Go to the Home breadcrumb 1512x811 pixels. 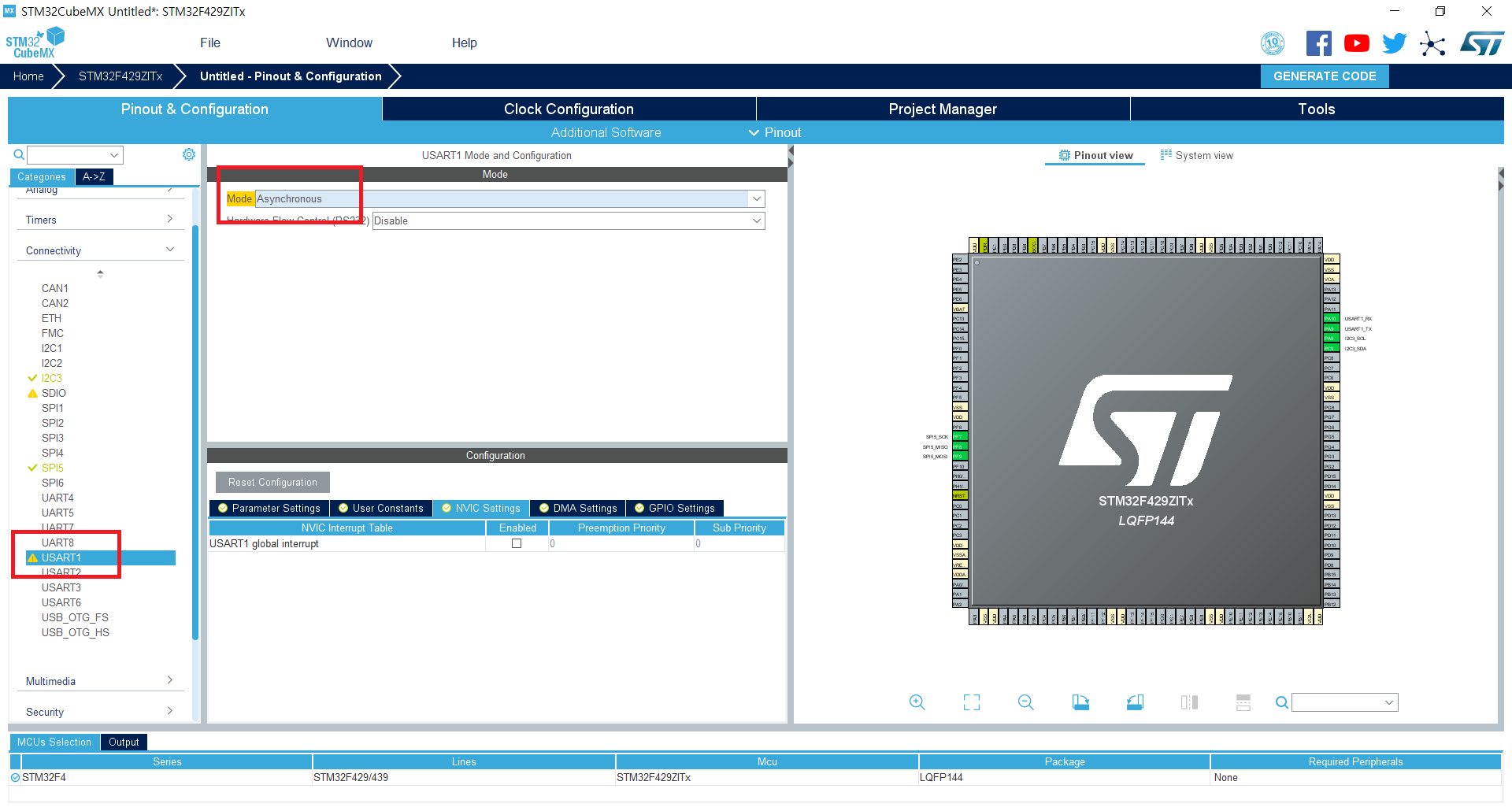click(28, 76)
